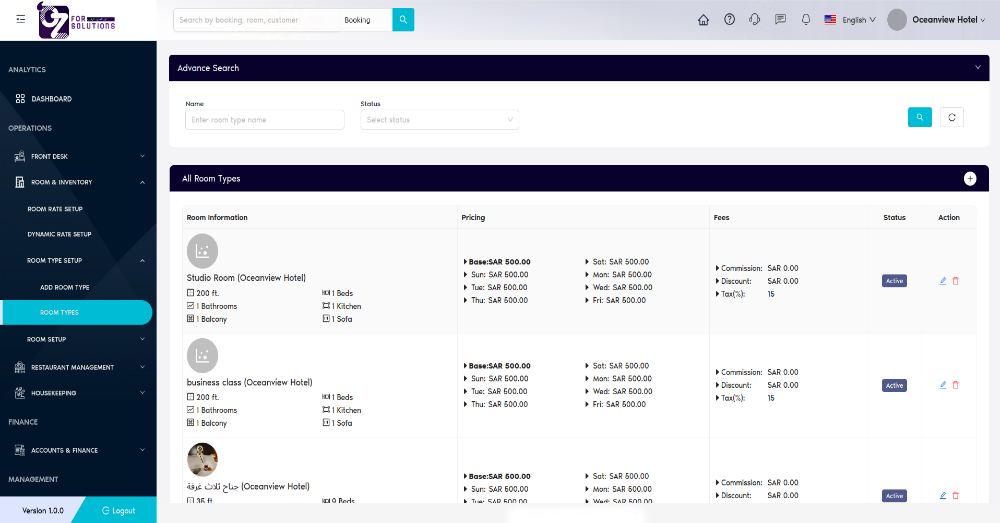Image resolution: width=1000 pixels, height=523 pixels.
Task: Click the edit pencil icon for Studio Room
Action: (x=943, y=281)
